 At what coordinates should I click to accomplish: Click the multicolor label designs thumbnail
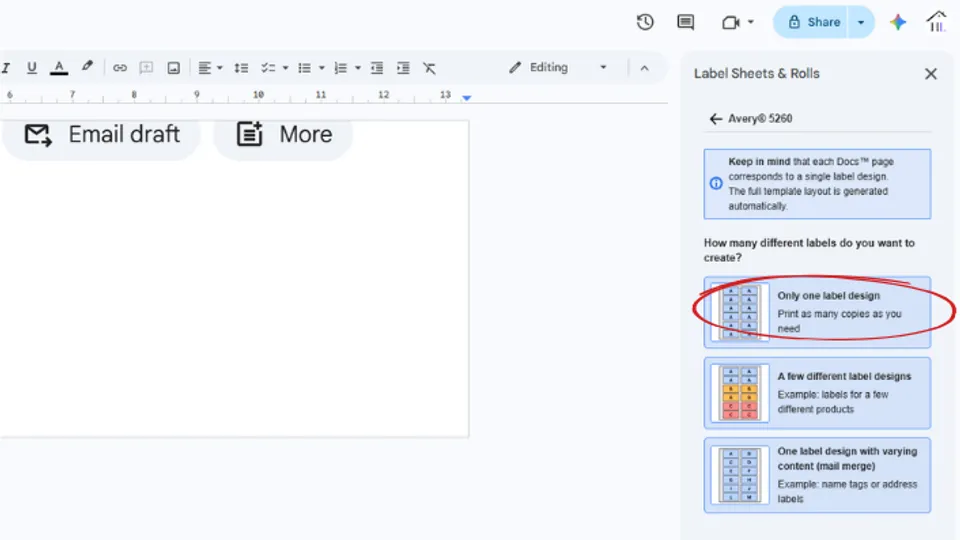[740, 392]
